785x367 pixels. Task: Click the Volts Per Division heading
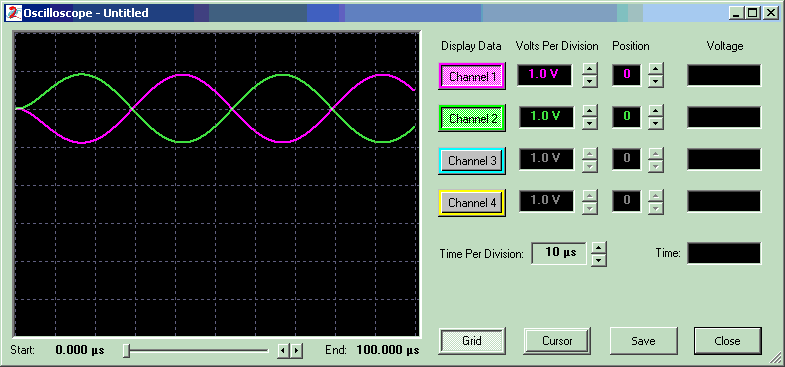pyautogui.click(x=557, y=46)
